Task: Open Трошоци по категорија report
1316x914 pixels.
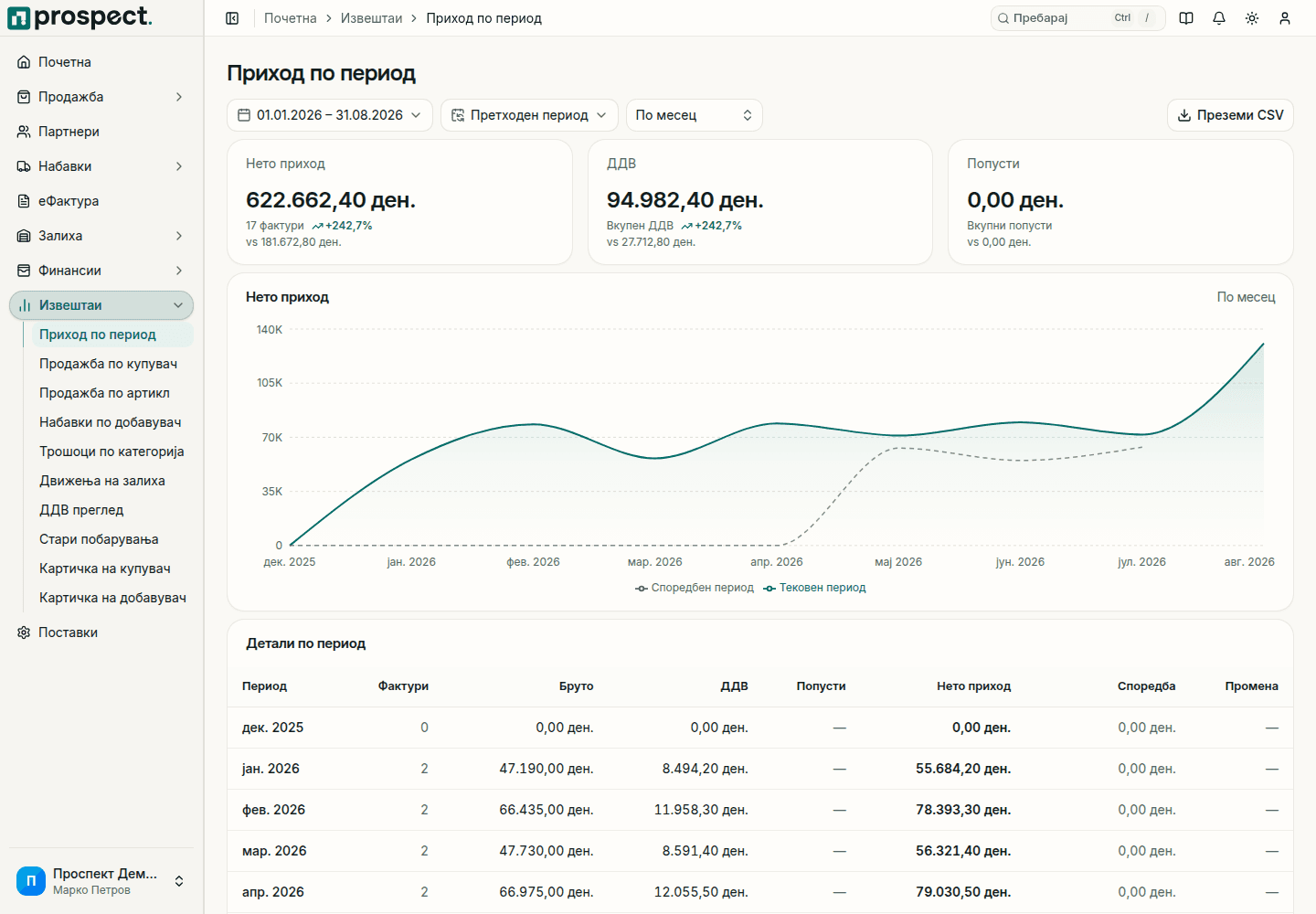Action: coord(112,452)
